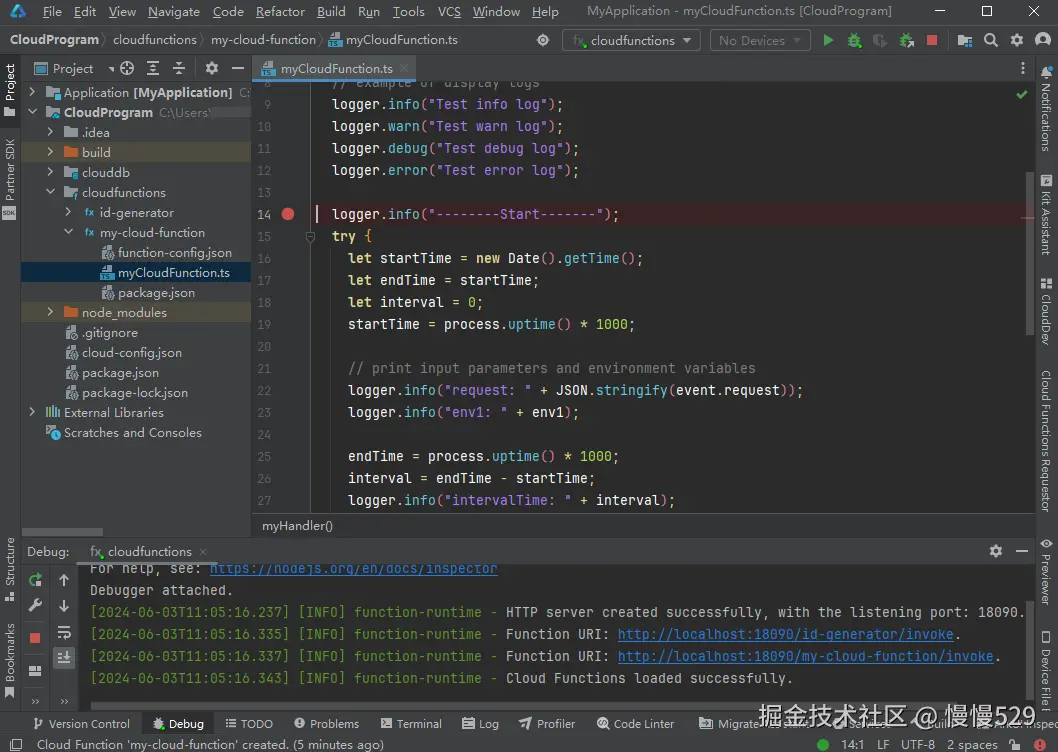Image resolution: width=1058 pixels, height=752 pixels.
Task: Toggle scroll to end in console
Action: click(64, 657)
